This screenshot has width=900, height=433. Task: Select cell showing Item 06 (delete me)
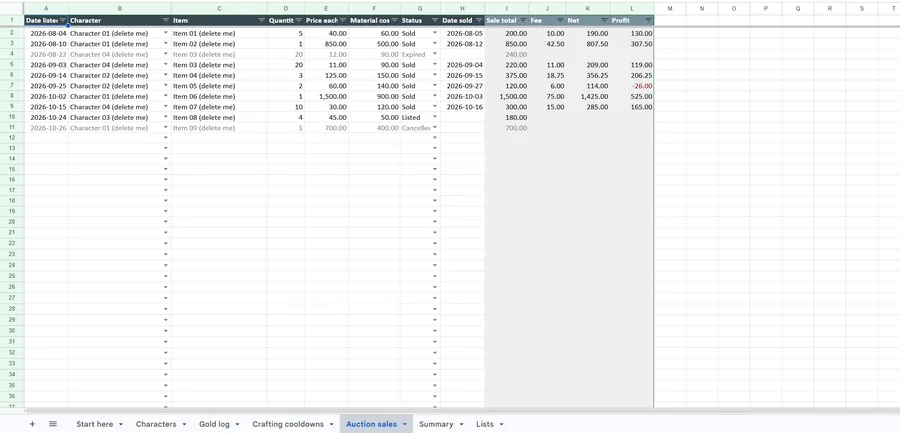click(x=219, y=96)
